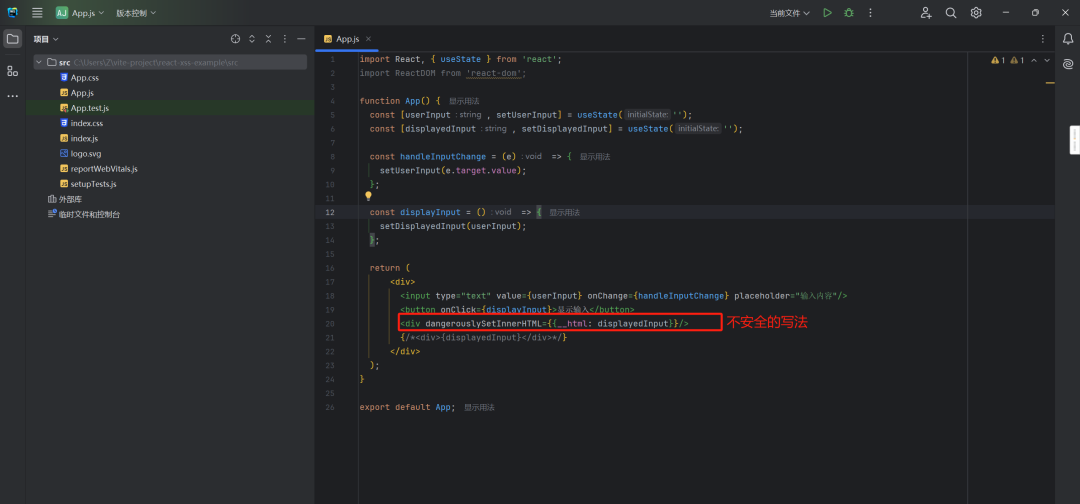The height and width of the screenshot is (504, 1080).
Task: Open IDE settings gear
Action: tap(976, 12)
